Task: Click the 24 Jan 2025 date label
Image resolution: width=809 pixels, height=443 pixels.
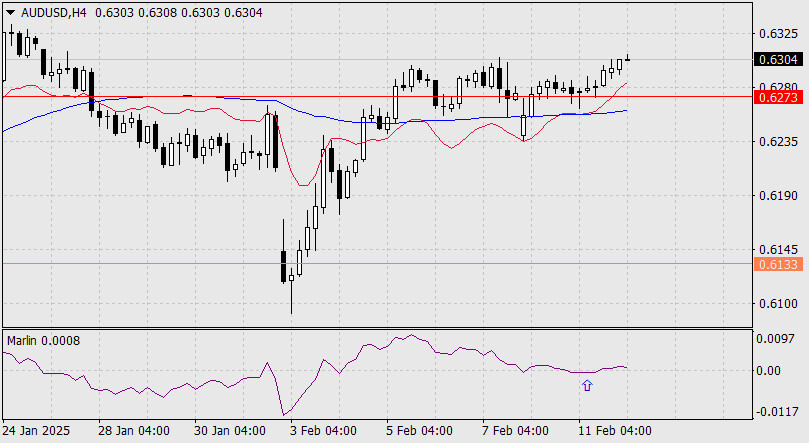Action: [x=36, y=431]
